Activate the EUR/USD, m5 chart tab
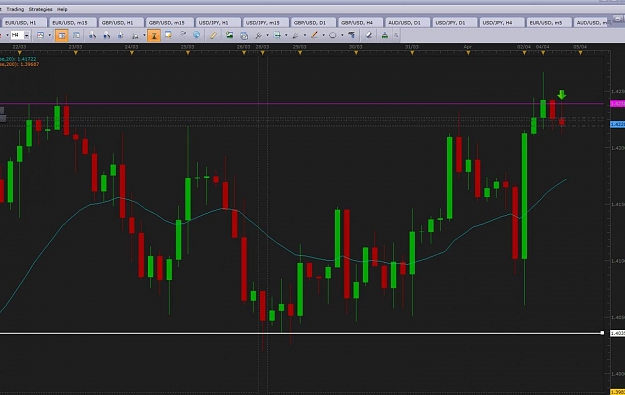Image resolution: width=625 pixels, height=395 pixels. pos(549,23)
